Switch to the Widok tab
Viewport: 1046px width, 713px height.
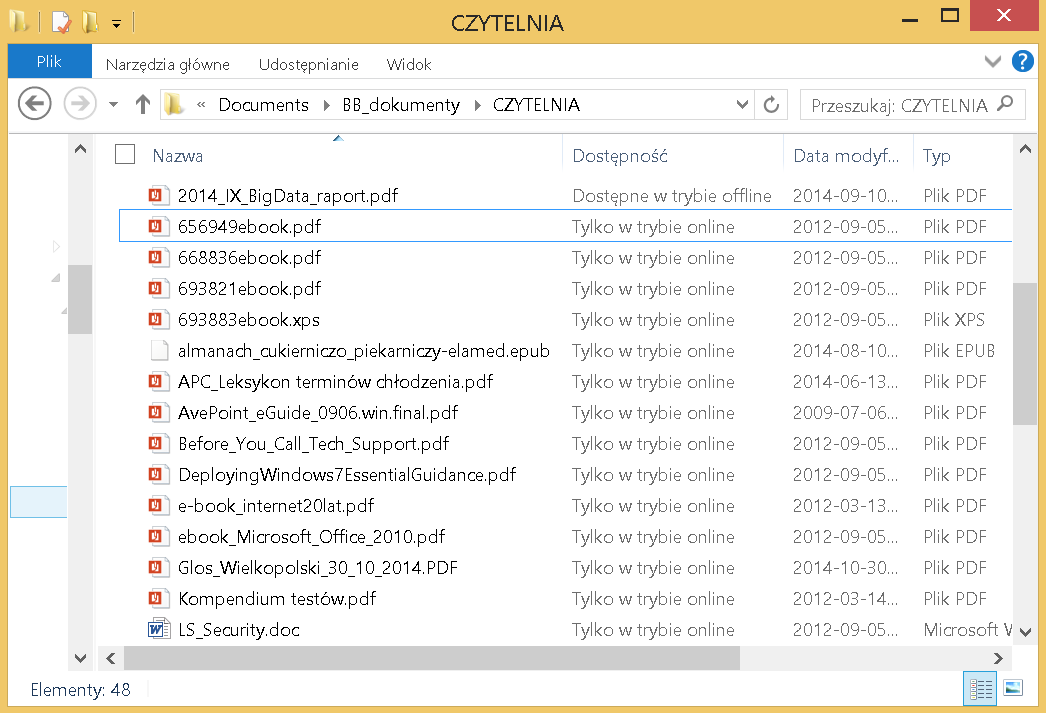[x=409, y=64]
